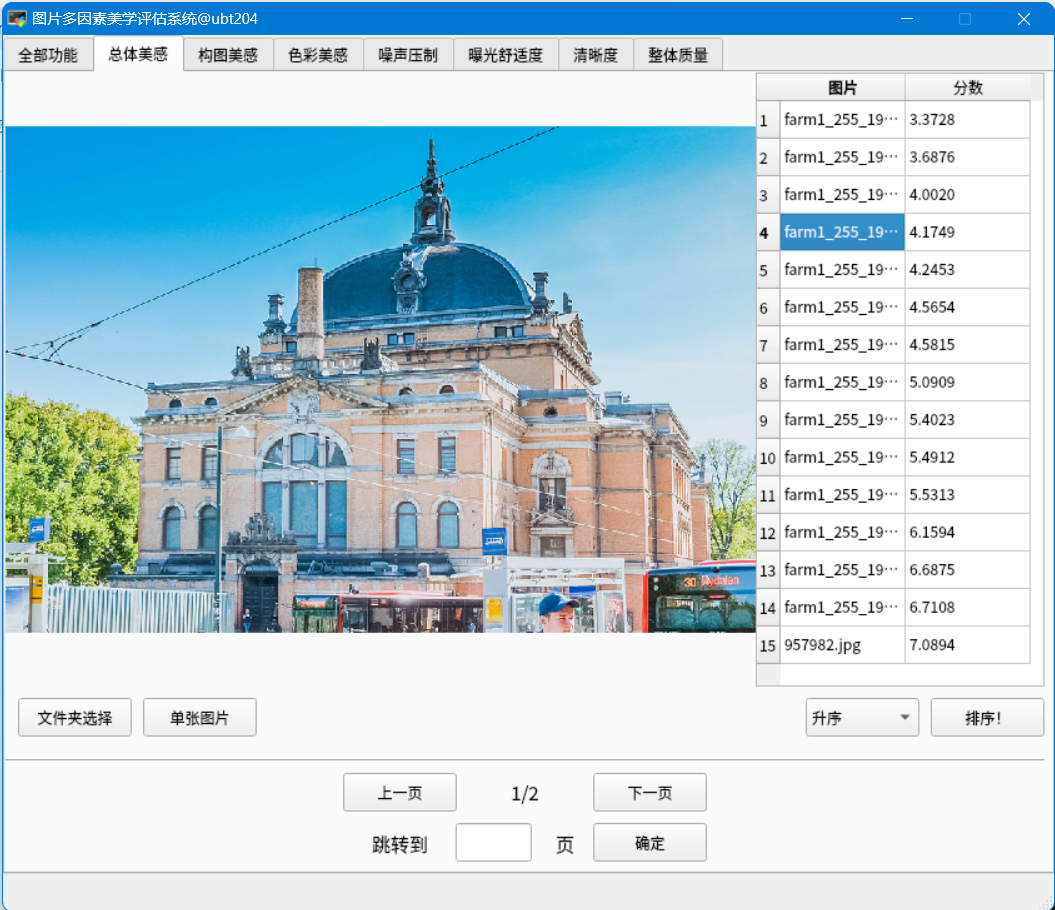Click the 图片 column header
1055x910 pixels.
[842, 88]
